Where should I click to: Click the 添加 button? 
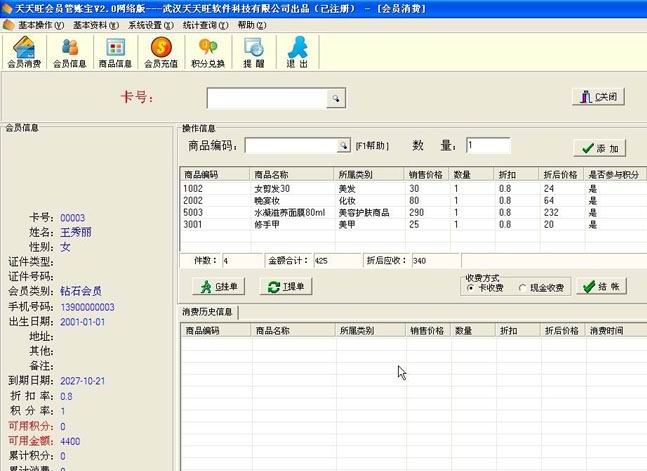tap(600, 148)
